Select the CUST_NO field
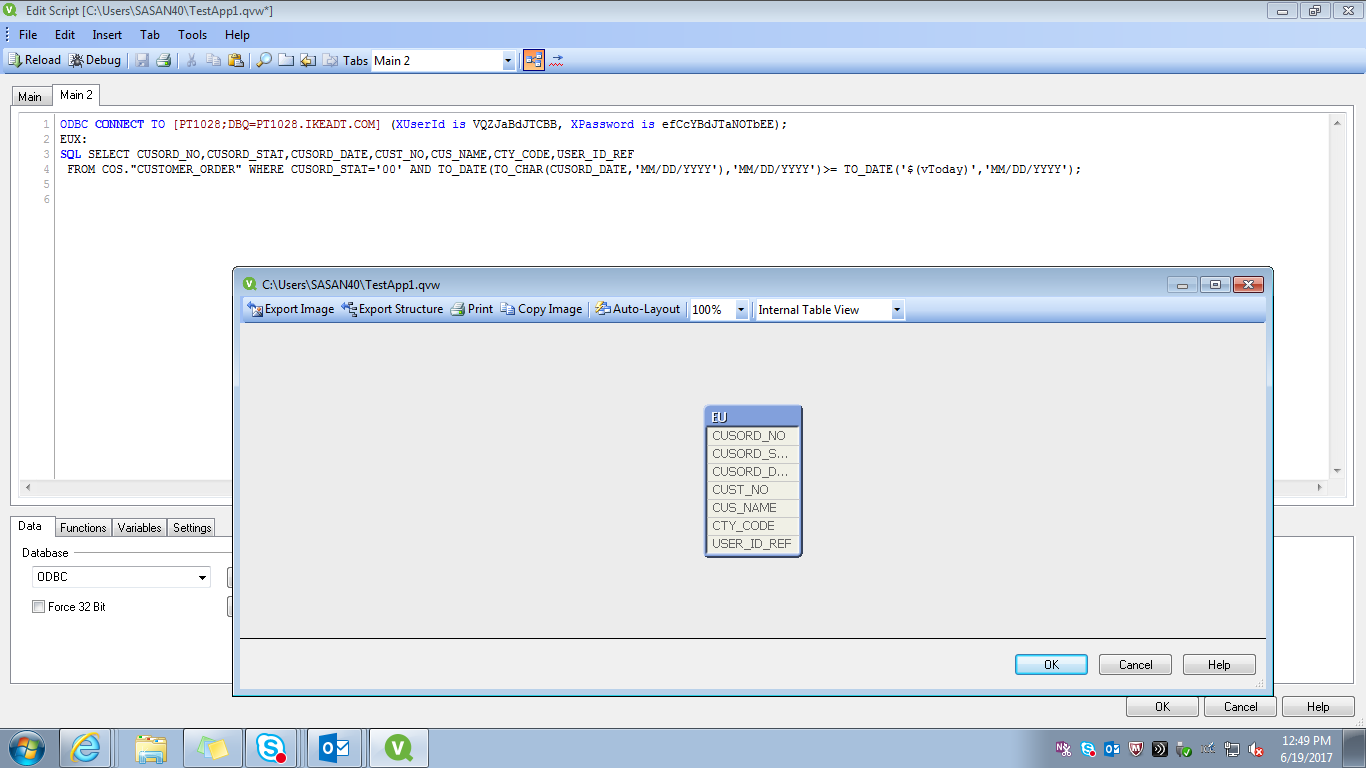This screenshot has width=1366, height=768. click(x=753, y=490)
